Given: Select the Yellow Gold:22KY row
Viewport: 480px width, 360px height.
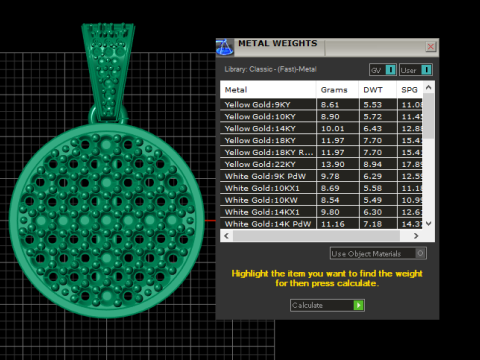Looking at the screenshot, I should pyautogui.click(x=321, y=164).
